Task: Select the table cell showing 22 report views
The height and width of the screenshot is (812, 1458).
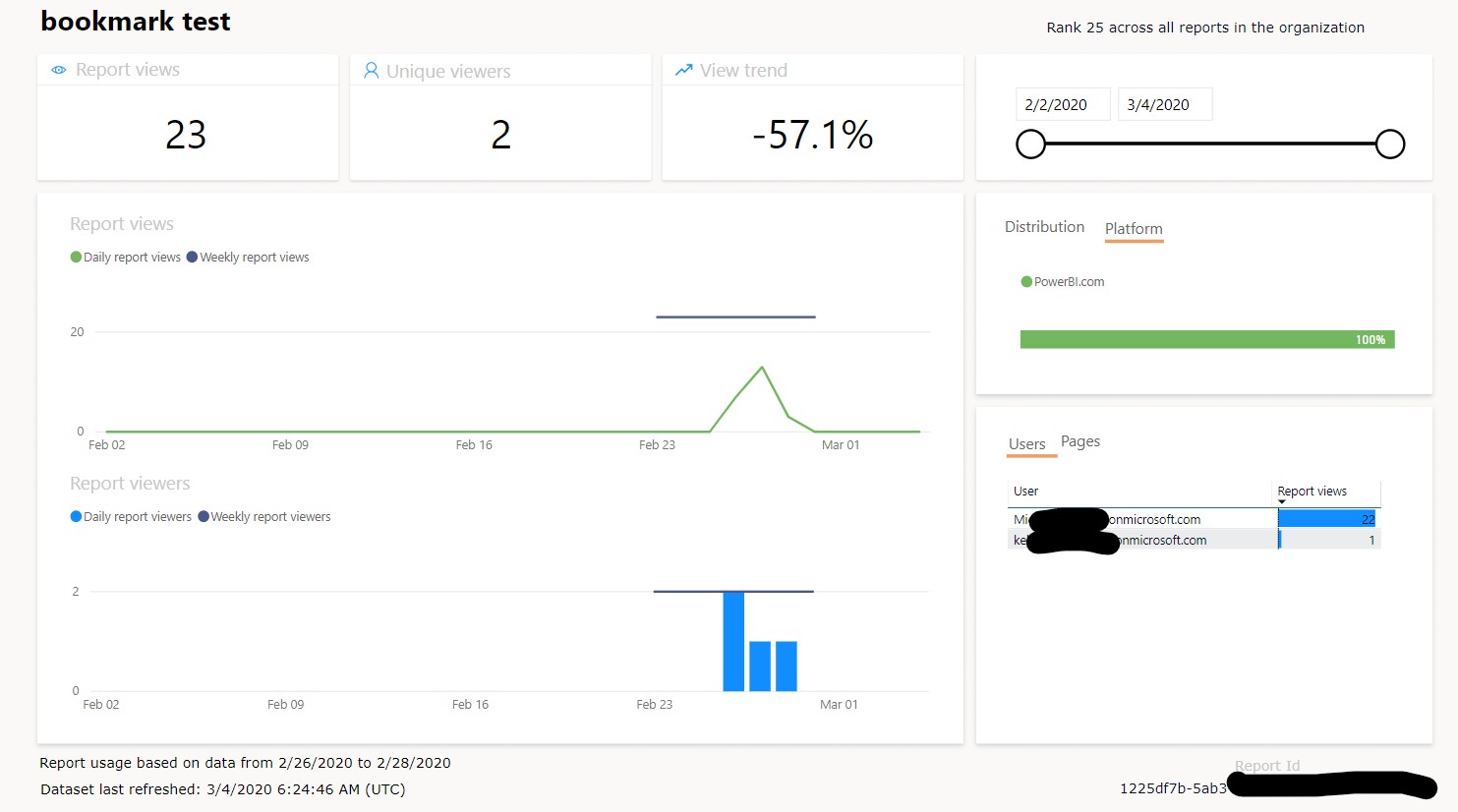Action: (1328, 519)
